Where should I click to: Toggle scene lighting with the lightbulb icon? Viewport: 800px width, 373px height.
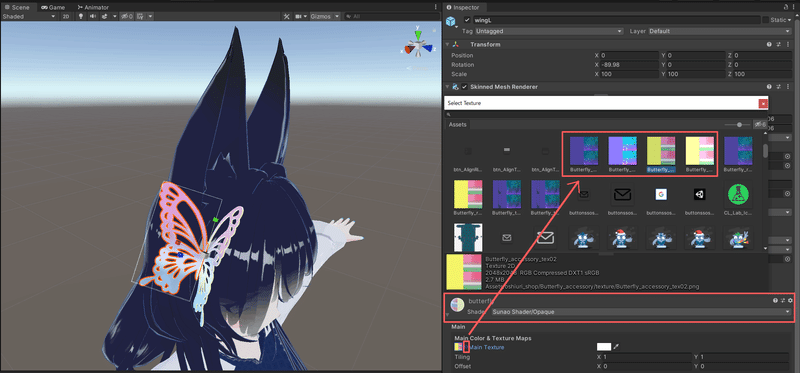coord(81,16)
